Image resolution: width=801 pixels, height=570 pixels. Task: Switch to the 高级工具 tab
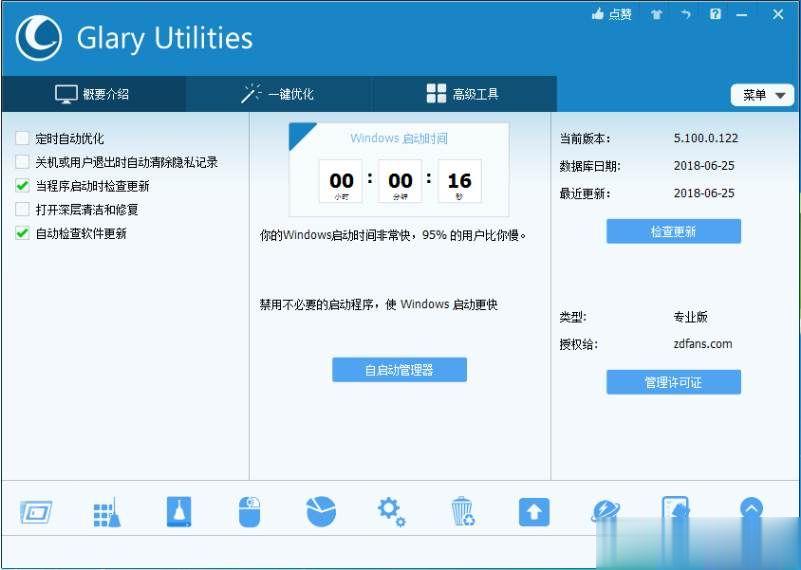click(x=463, y=94)
